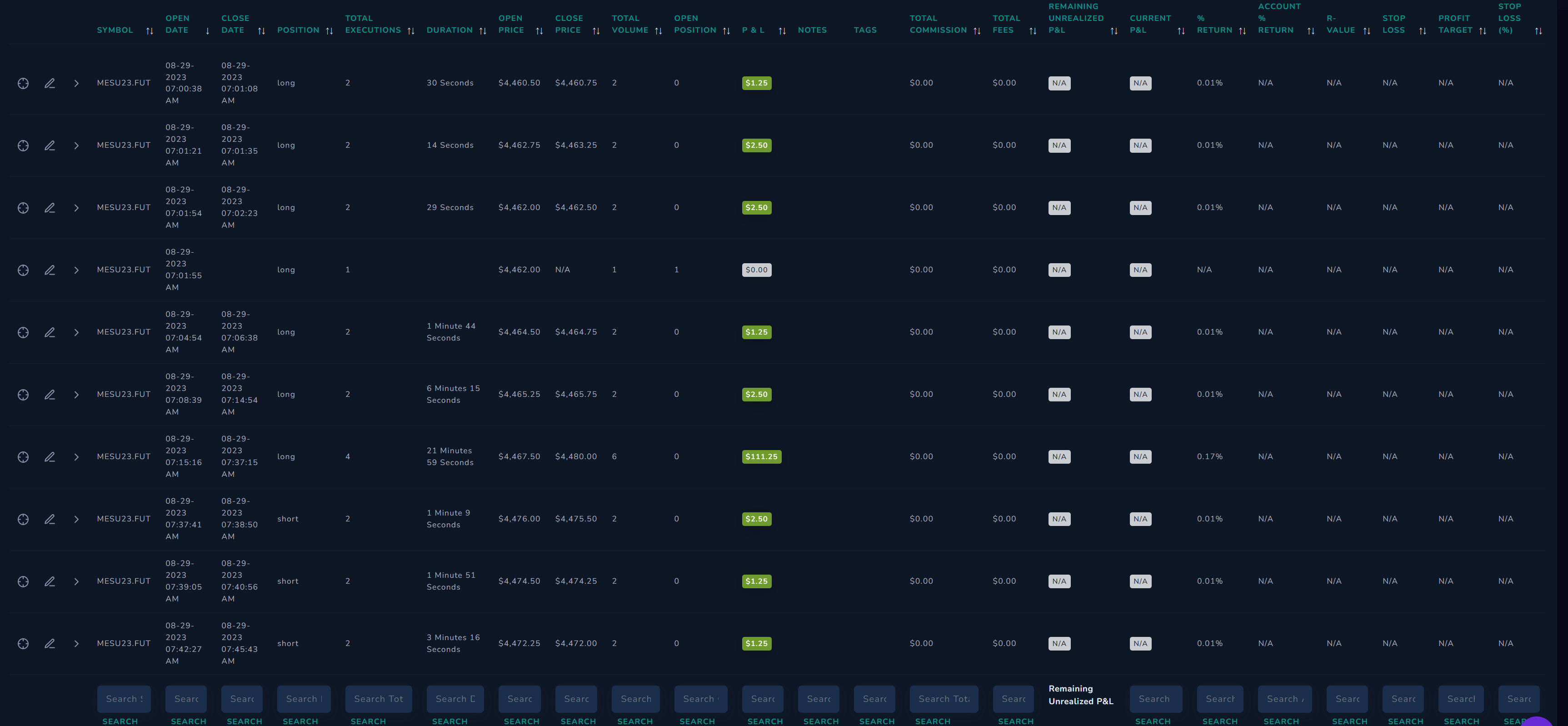Expand trade row opened 07:08:39 AM

click(76, 395)
